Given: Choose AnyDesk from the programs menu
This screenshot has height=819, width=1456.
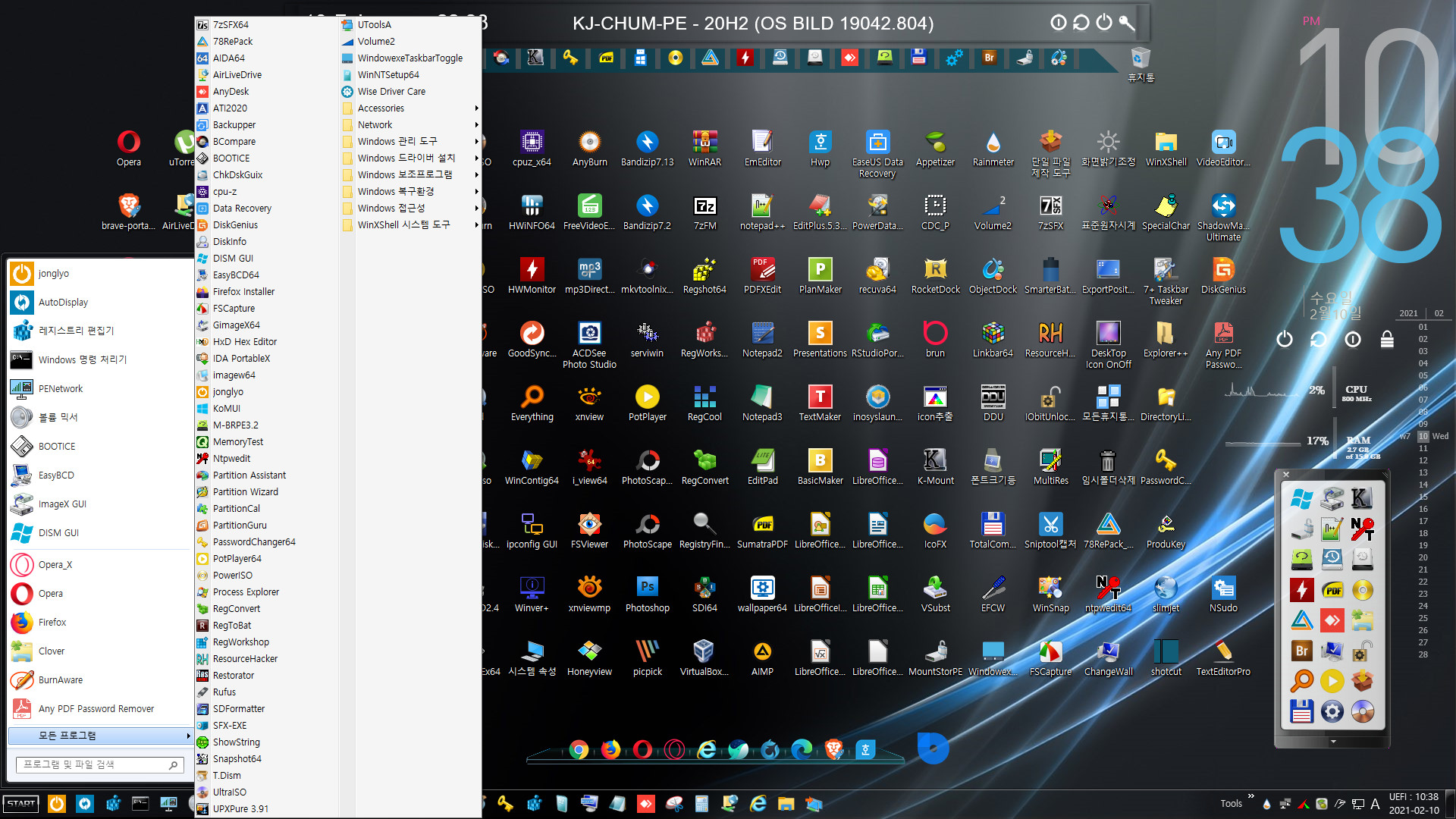Looking at the screenshot, I should pyautogui.click(x=266, y=92).
